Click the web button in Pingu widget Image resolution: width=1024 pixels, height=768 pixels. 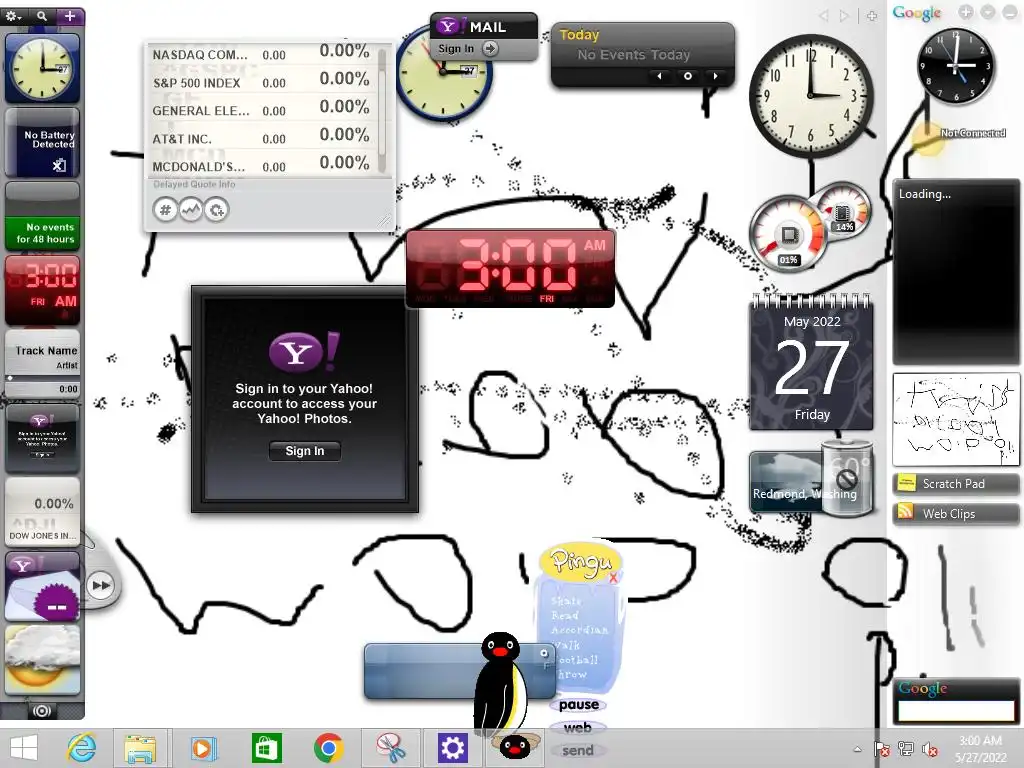[577, 728]
